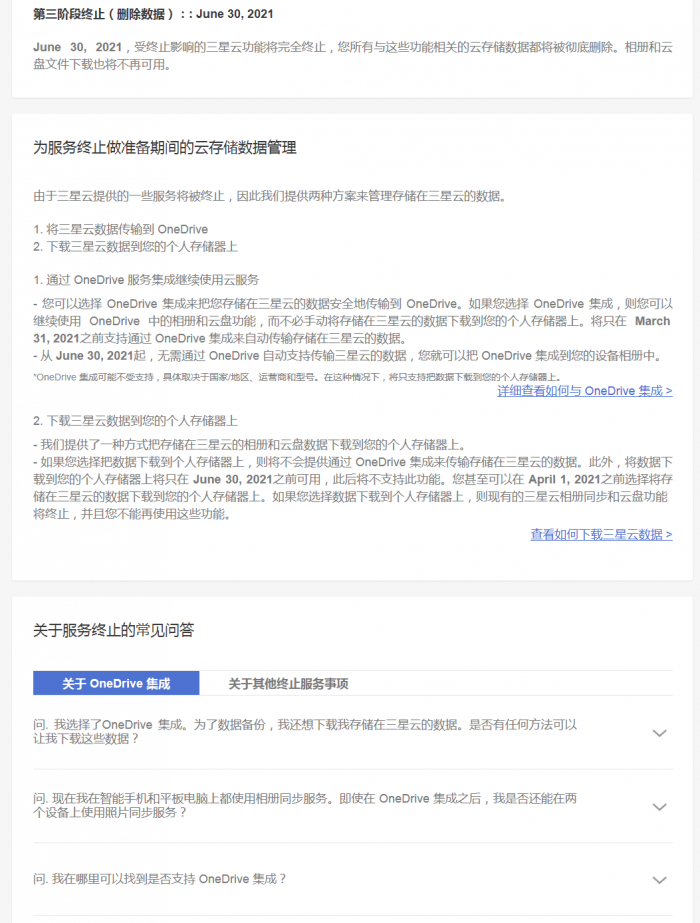
Task: Expand the chevron for the photo sync on two devices question
Action: [x=659, y=806]
